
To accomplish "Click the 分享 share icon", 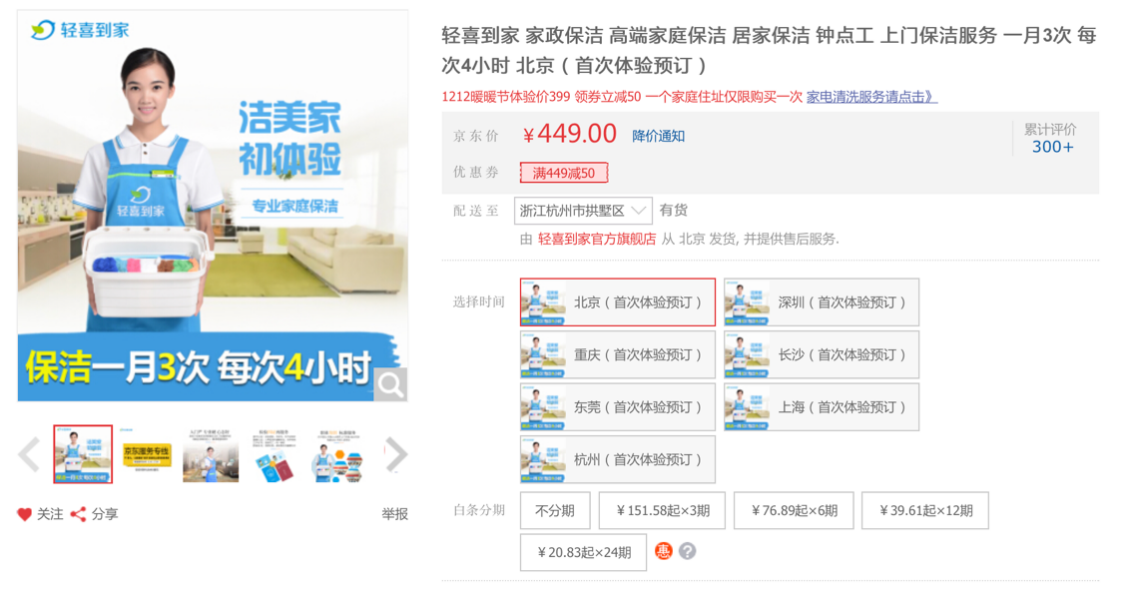I will coord(78,514).
